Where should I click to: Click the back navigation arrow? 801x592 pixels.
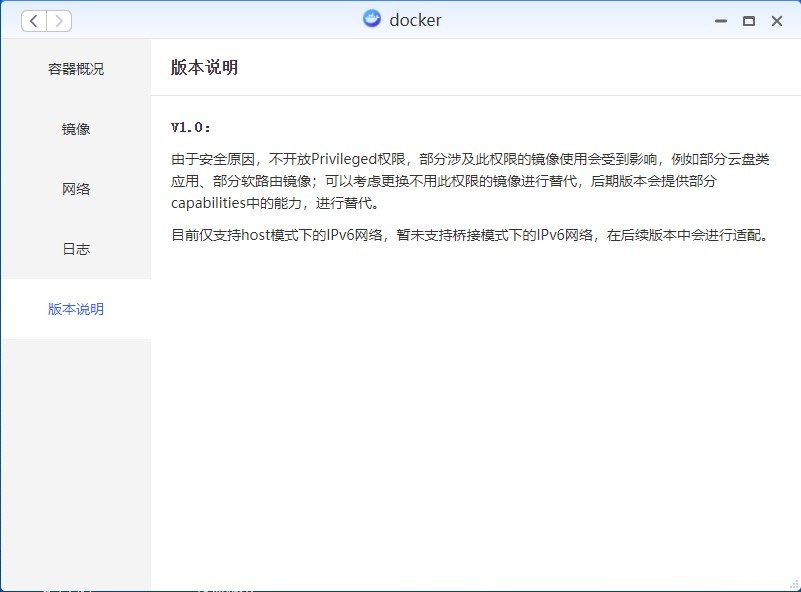pyautogui.click(x=34, y=21)
